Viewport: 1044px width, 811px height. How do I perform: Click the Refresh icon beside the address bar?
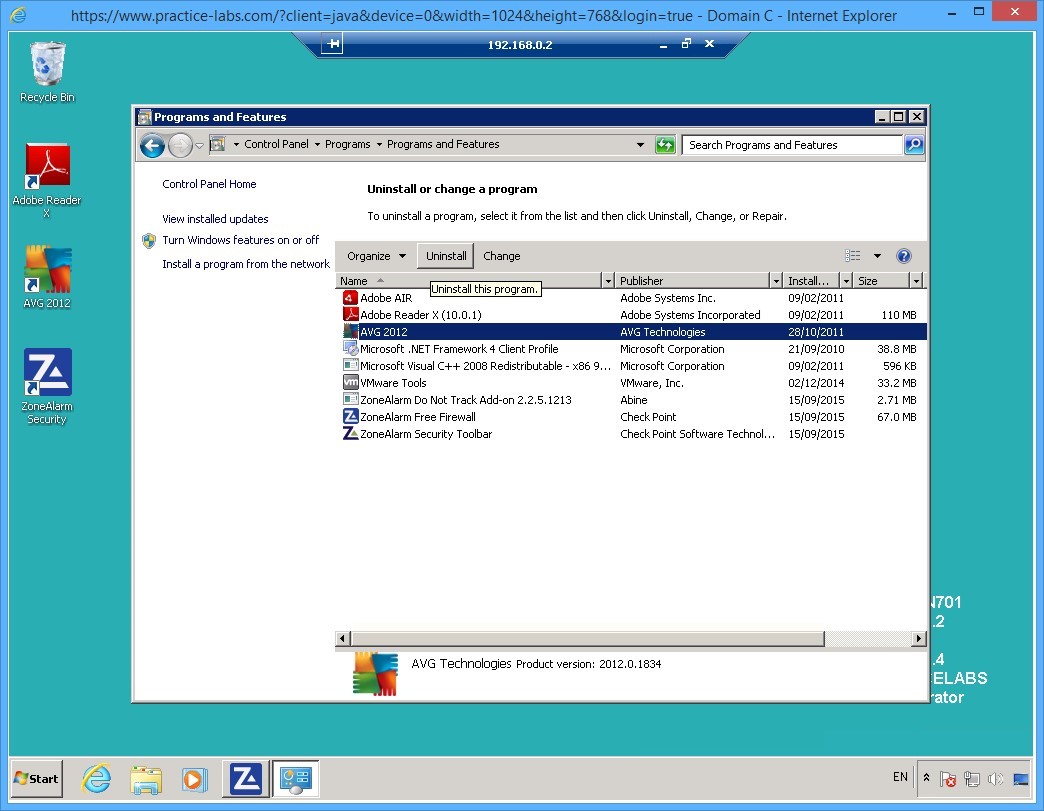coord(665,145)
